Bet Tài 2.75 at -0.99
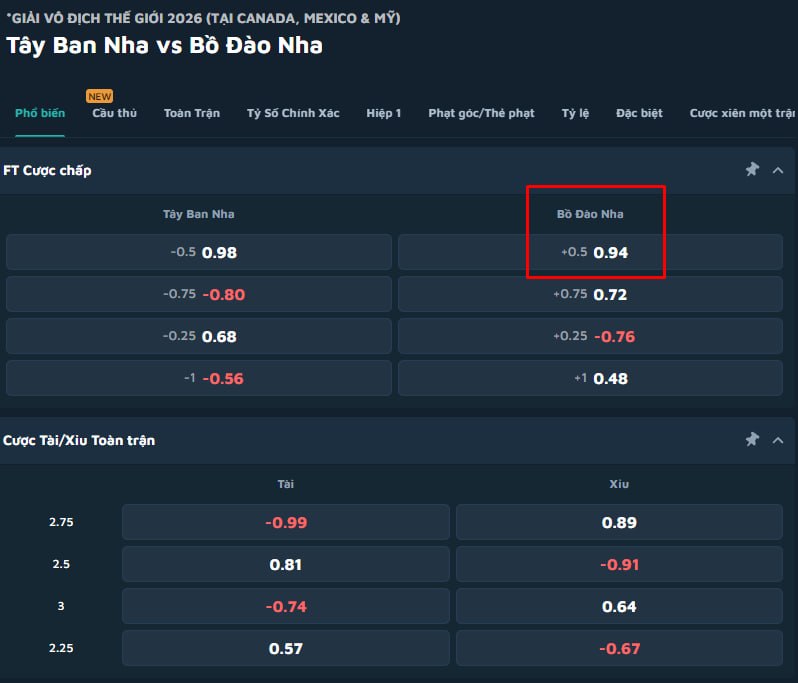This screenshot has height=683, width=798. 286,522
